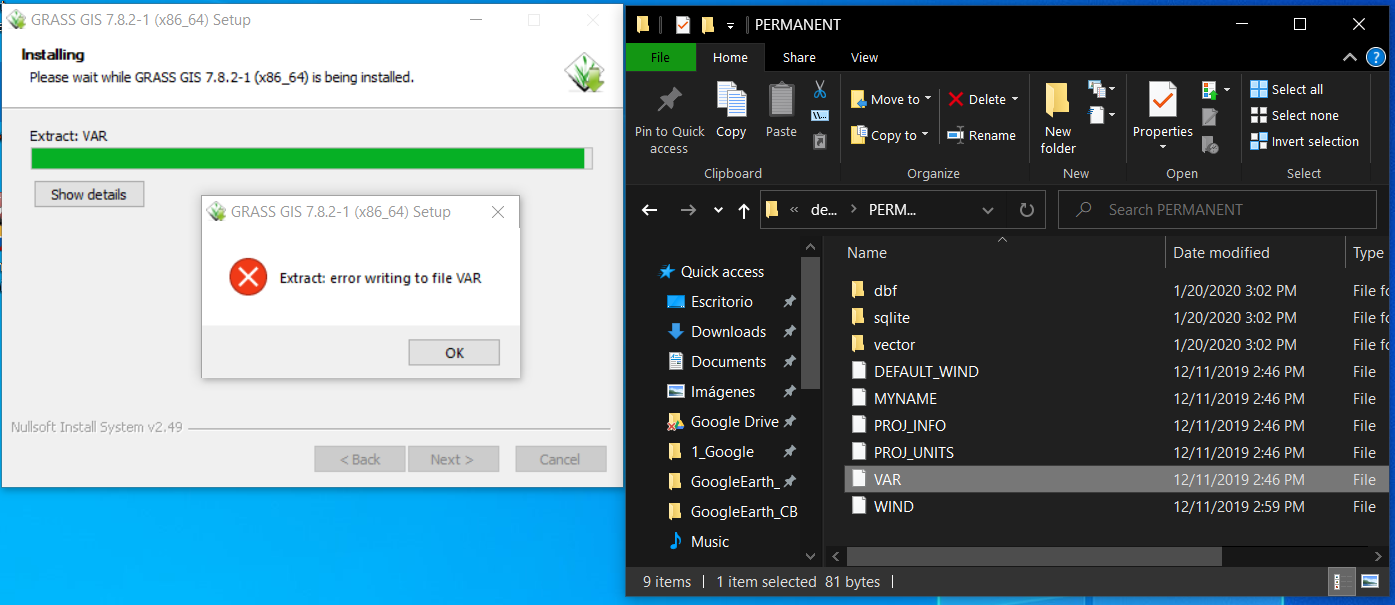Image resolution: width=1395 pixels, height=605 pixels.
Task: Open the File tab
Action: pyautogui.click(x=660, y=57)
